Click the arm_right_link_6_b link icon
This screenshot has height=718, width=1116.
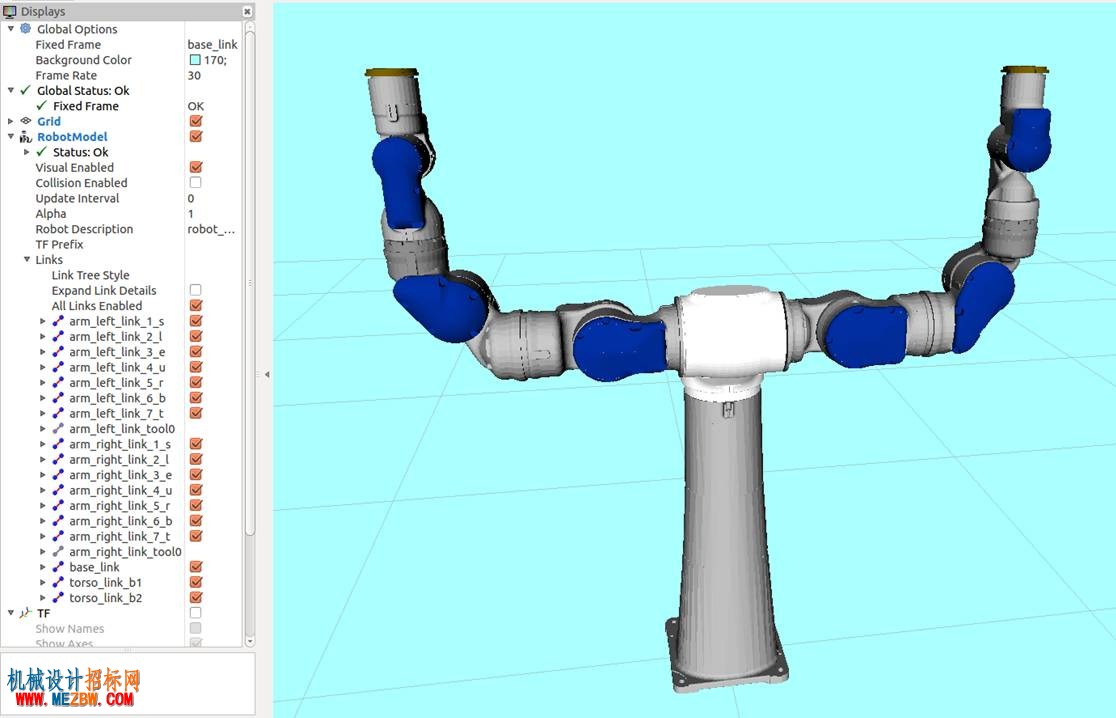point(58,521)
